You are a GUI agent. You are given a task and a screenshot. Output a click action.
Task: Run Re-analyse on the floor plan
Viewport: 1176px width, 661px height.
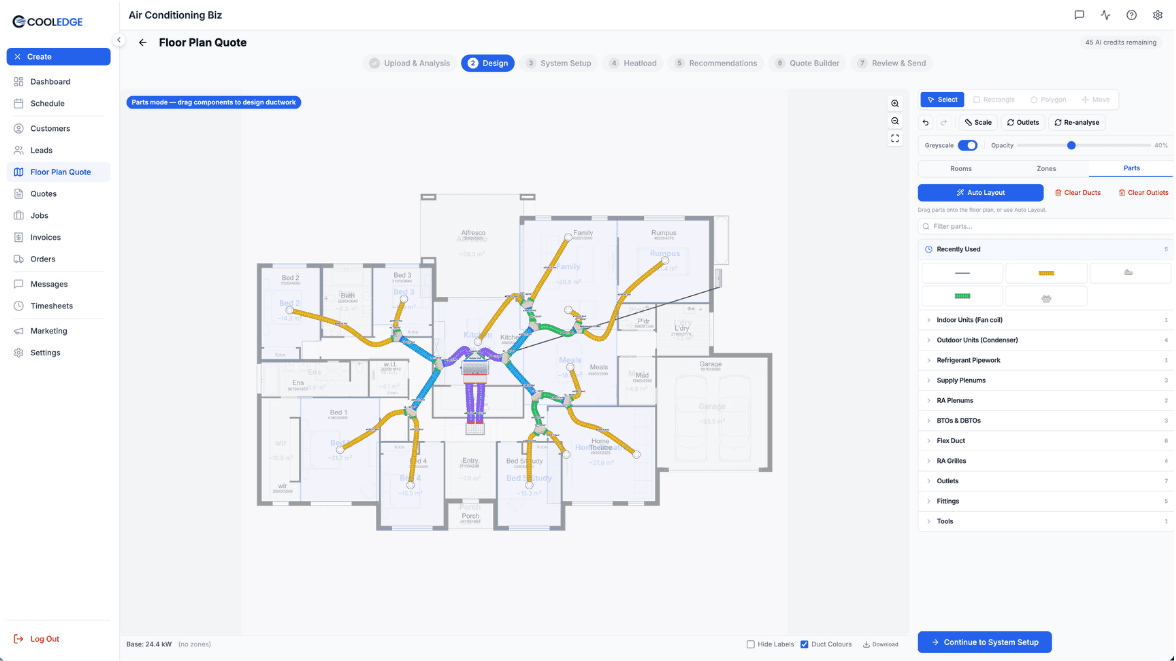pyautogui.click(x=1077, y=121)
